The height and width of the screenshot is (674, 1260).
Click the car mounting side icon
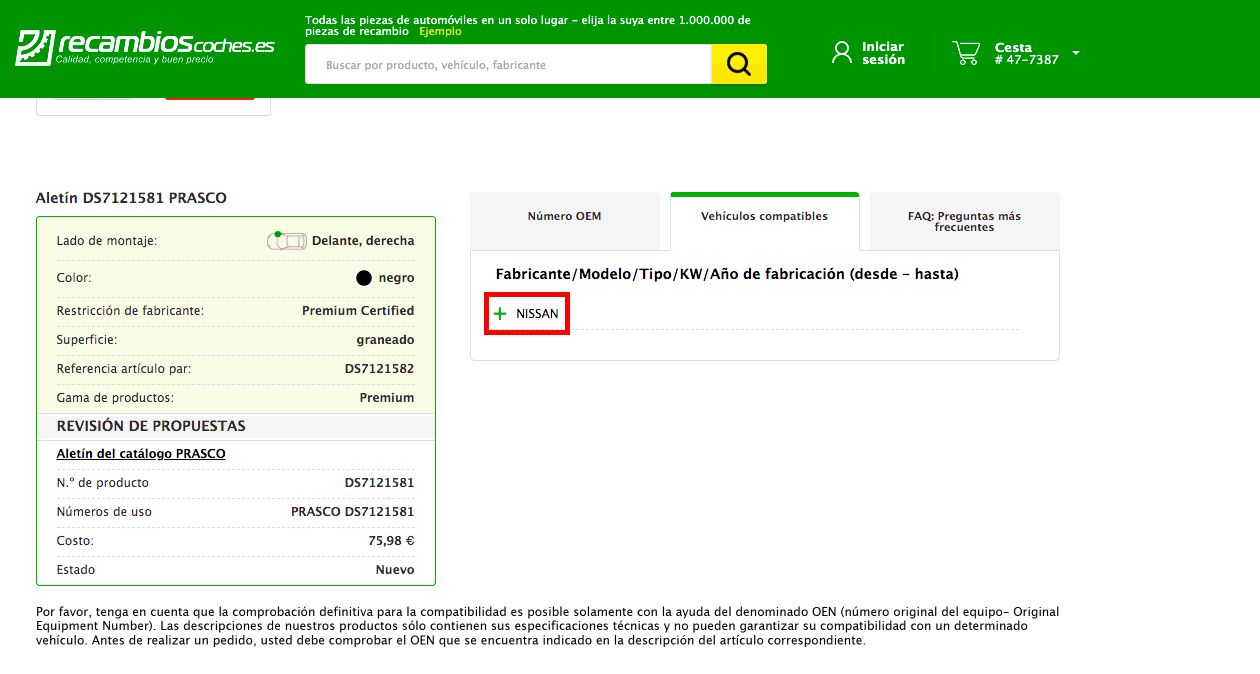(x=287, y=240)
